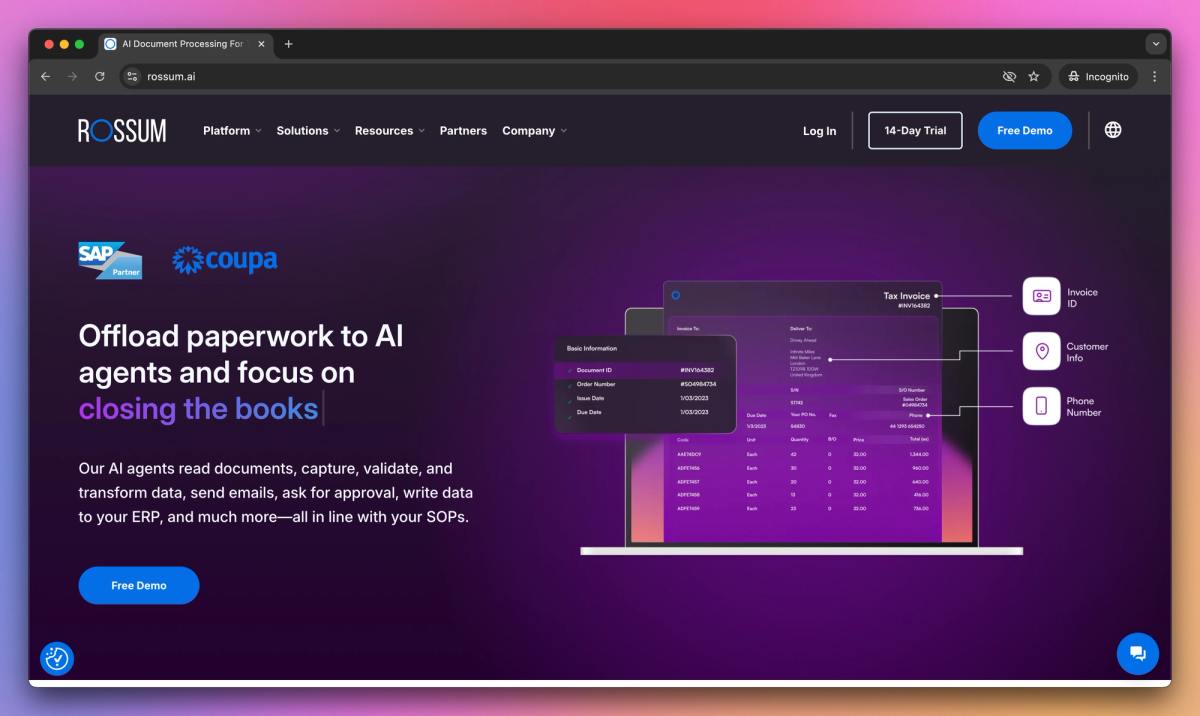Click the Tax Invoice heading
This screenshot has height=716, width=1200.
(x=906, y=296)
